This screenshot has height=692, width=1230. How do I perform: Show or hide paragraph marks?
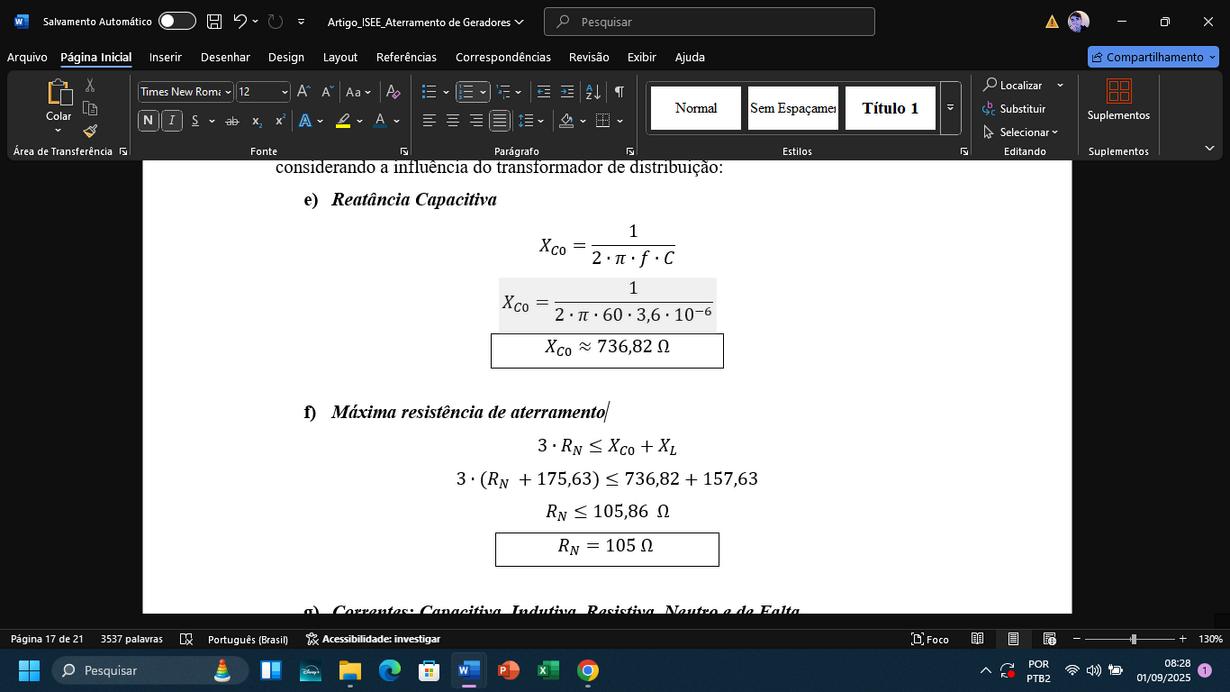(619, 92)
